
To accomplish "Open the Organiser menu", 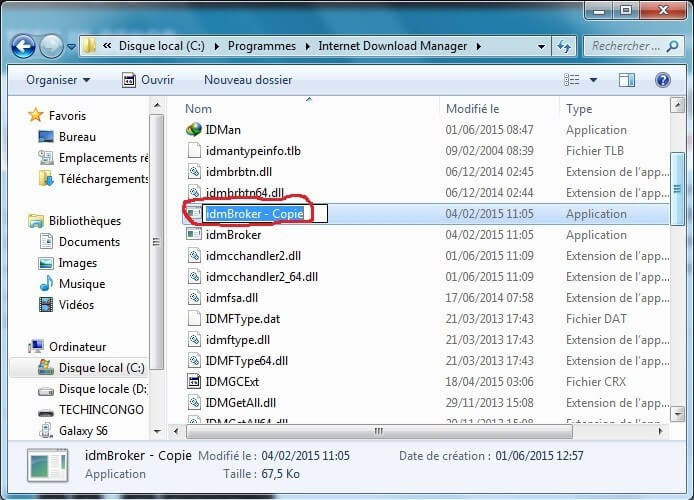I will click(x=58, y=80).
